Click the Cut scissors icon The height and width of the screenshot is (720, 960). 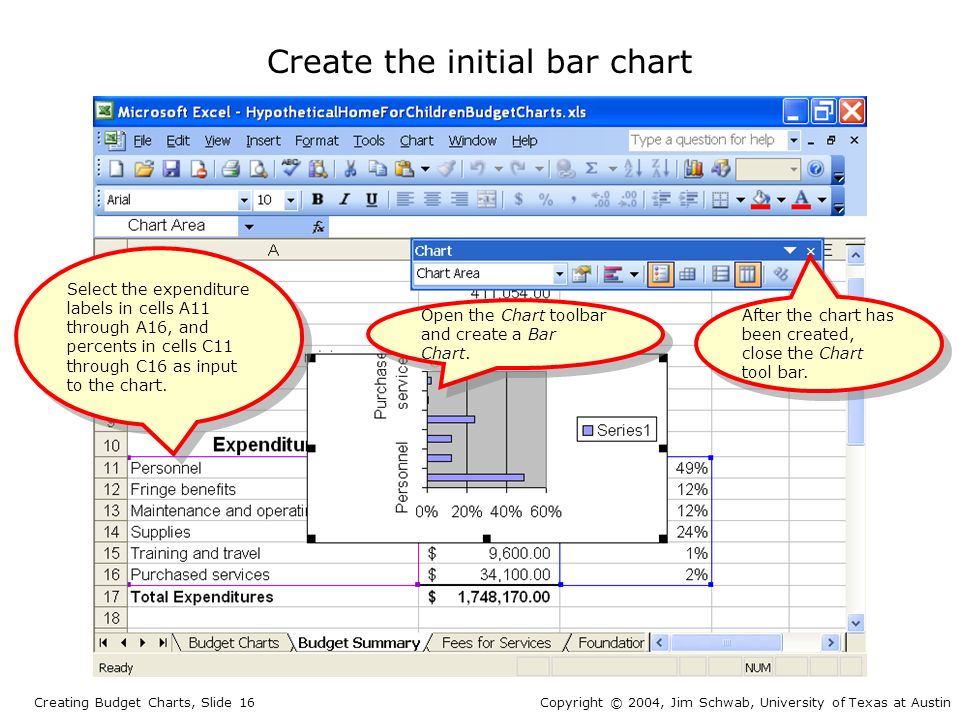pos(350,169)
